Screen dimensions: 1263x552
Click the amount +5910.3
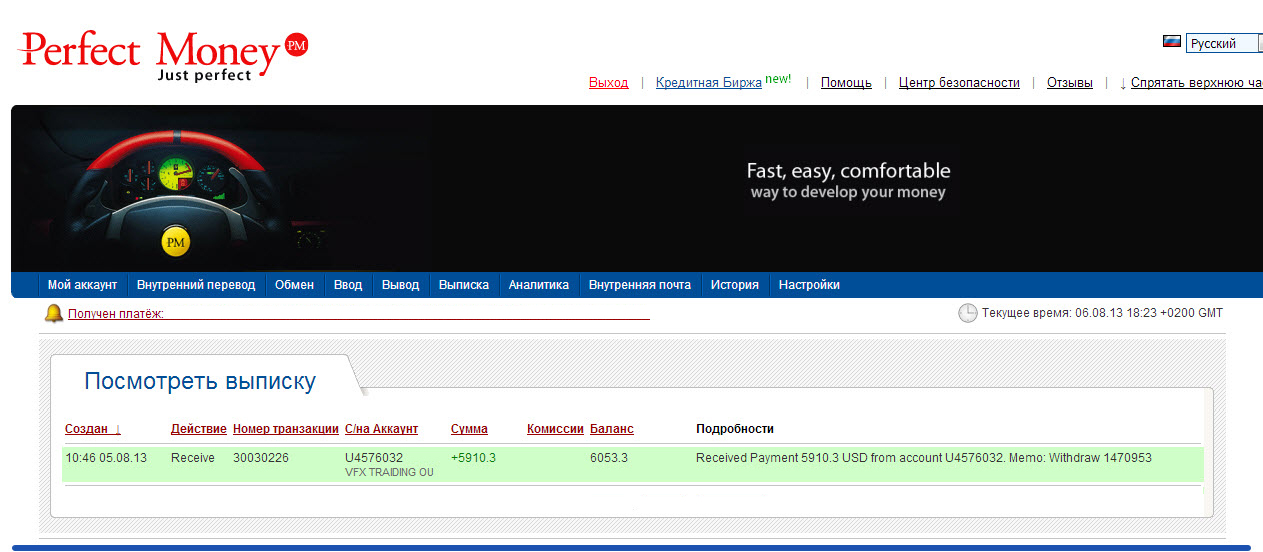pyautogui.click(x=474, y=458)
